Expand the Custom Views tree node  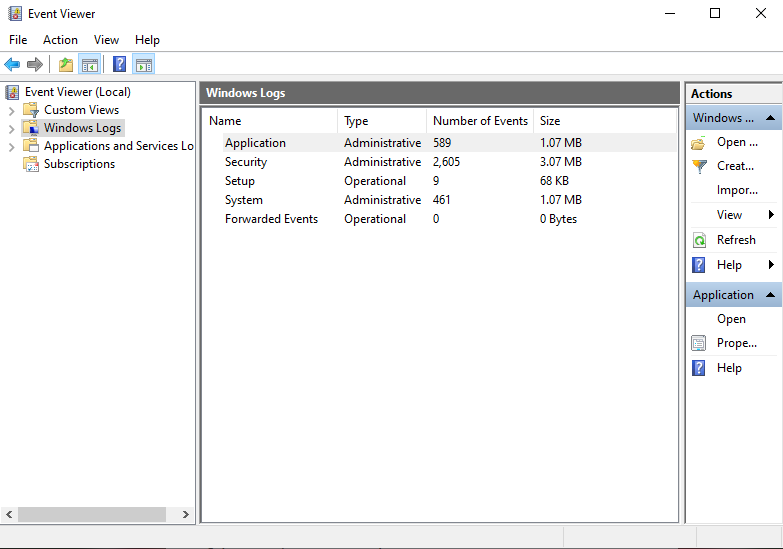click(11, 110)
